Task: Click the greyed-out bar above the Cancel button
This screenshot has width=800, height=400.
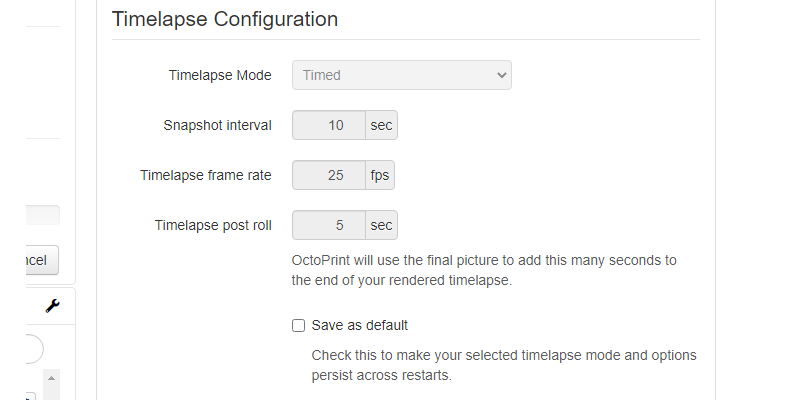Action: click(42, 215)
